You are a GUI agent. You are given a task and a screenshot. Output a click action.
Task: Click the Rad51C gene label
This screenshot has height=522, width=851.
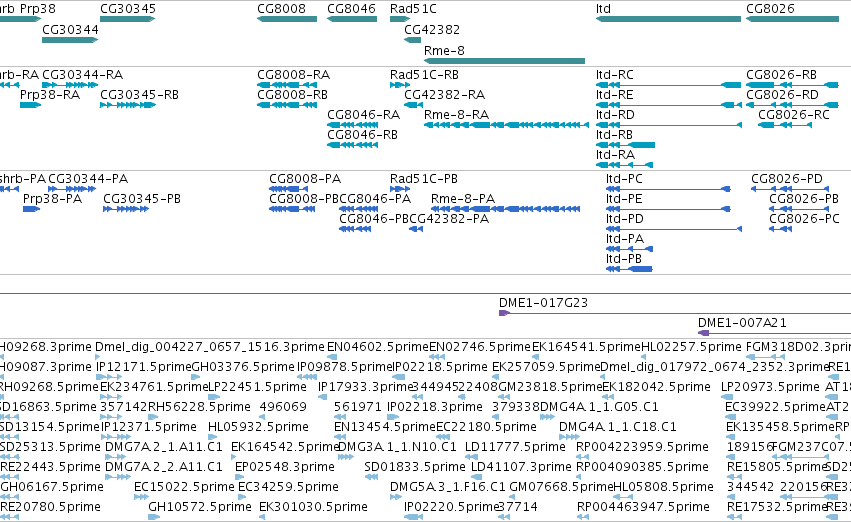[413, 9]
